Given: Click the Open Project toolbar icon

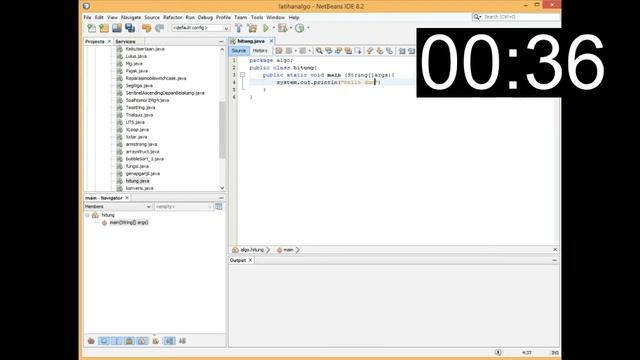Looking at the screenshot, I should [x=117, y=28].
